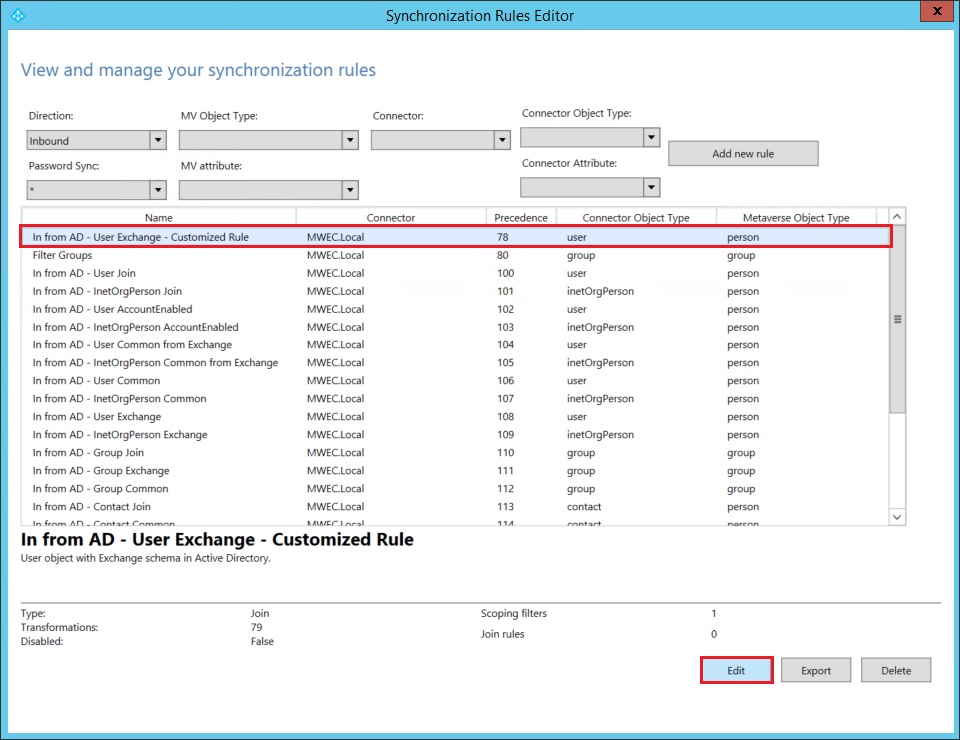Delete the selected rule

(896, 670)
